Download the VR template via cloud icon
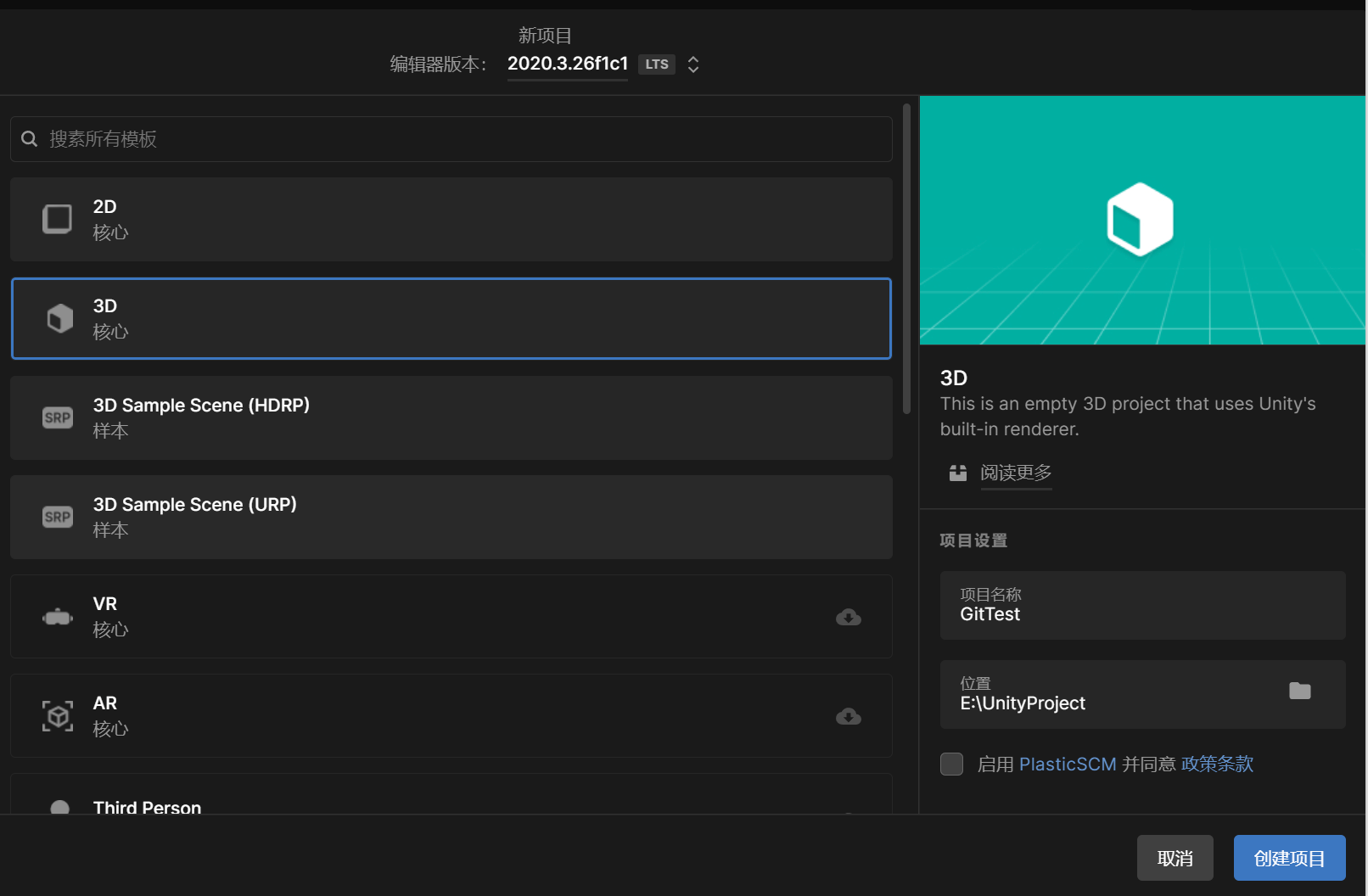This screenshot has width=1368, height=896. 849,617
